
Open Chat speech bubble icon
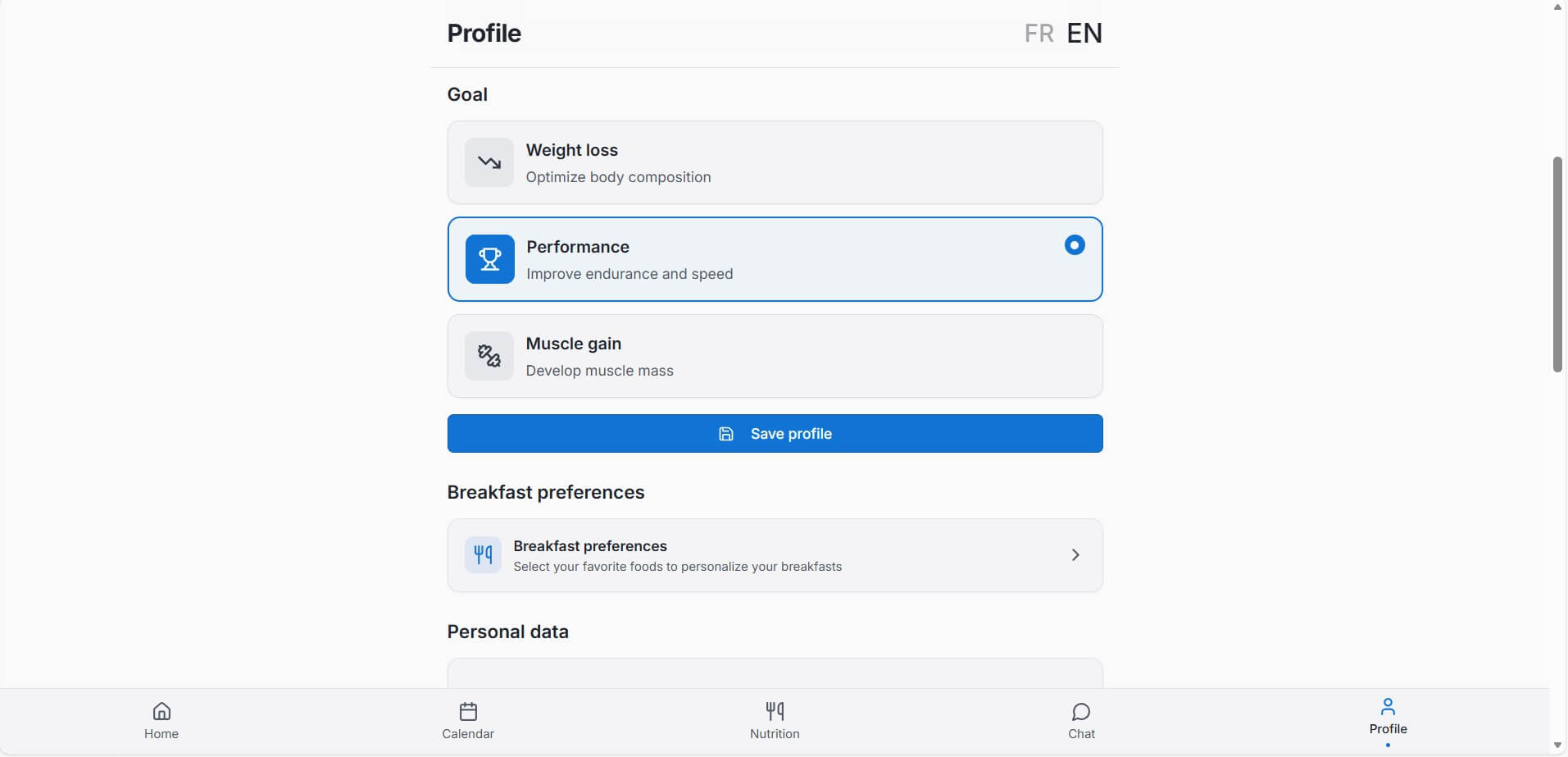click(1081, 711)
